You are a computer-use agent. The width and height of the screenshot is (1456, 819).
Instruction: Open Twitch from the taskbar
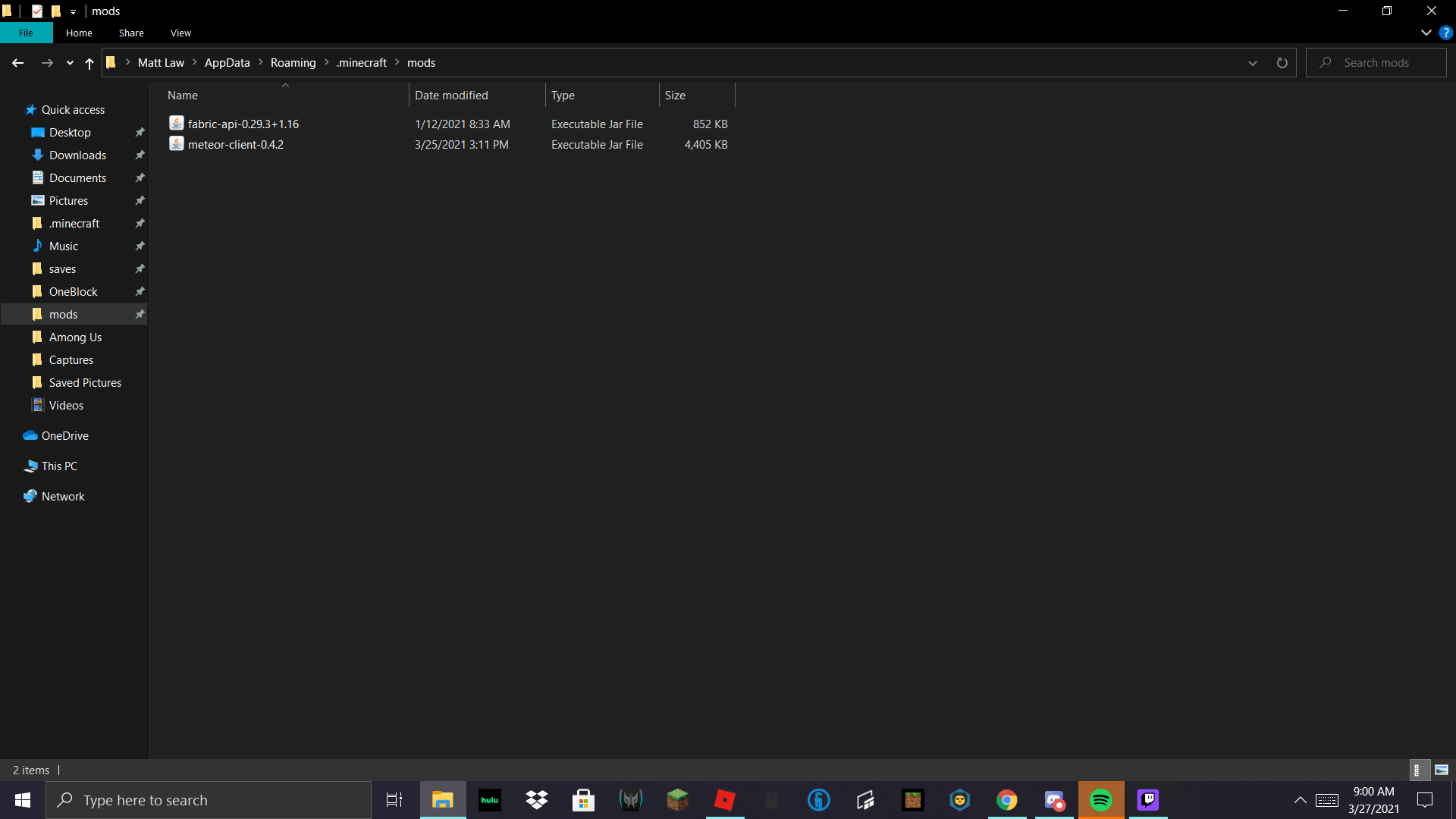tap(1149, 799)
